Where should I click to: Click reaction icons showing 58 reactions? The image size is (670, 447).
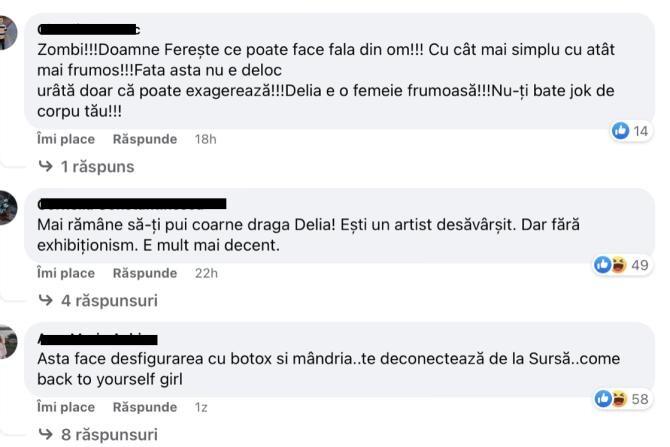(609, 399)
